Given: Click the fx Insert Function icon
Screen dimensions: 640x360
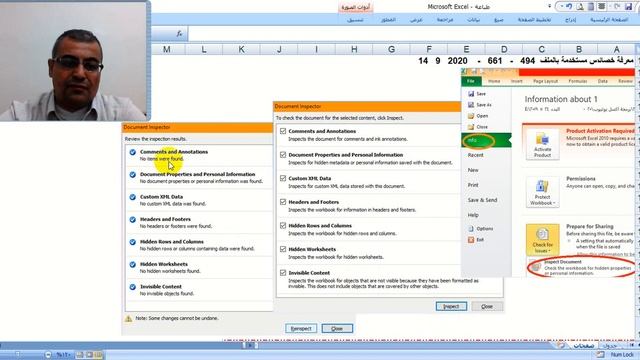Looking at the screenshot, I should click(180, 33).
